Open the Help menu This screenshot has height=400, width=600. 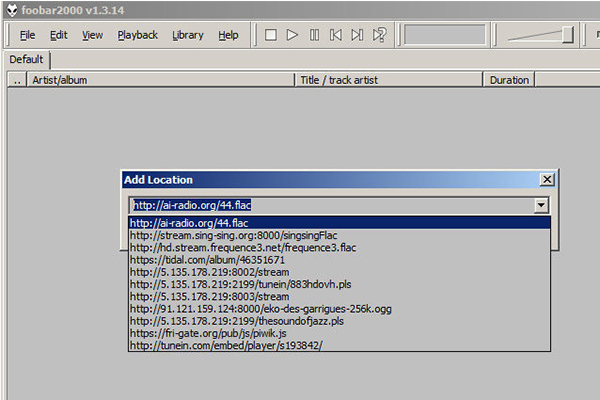(228, 35)
